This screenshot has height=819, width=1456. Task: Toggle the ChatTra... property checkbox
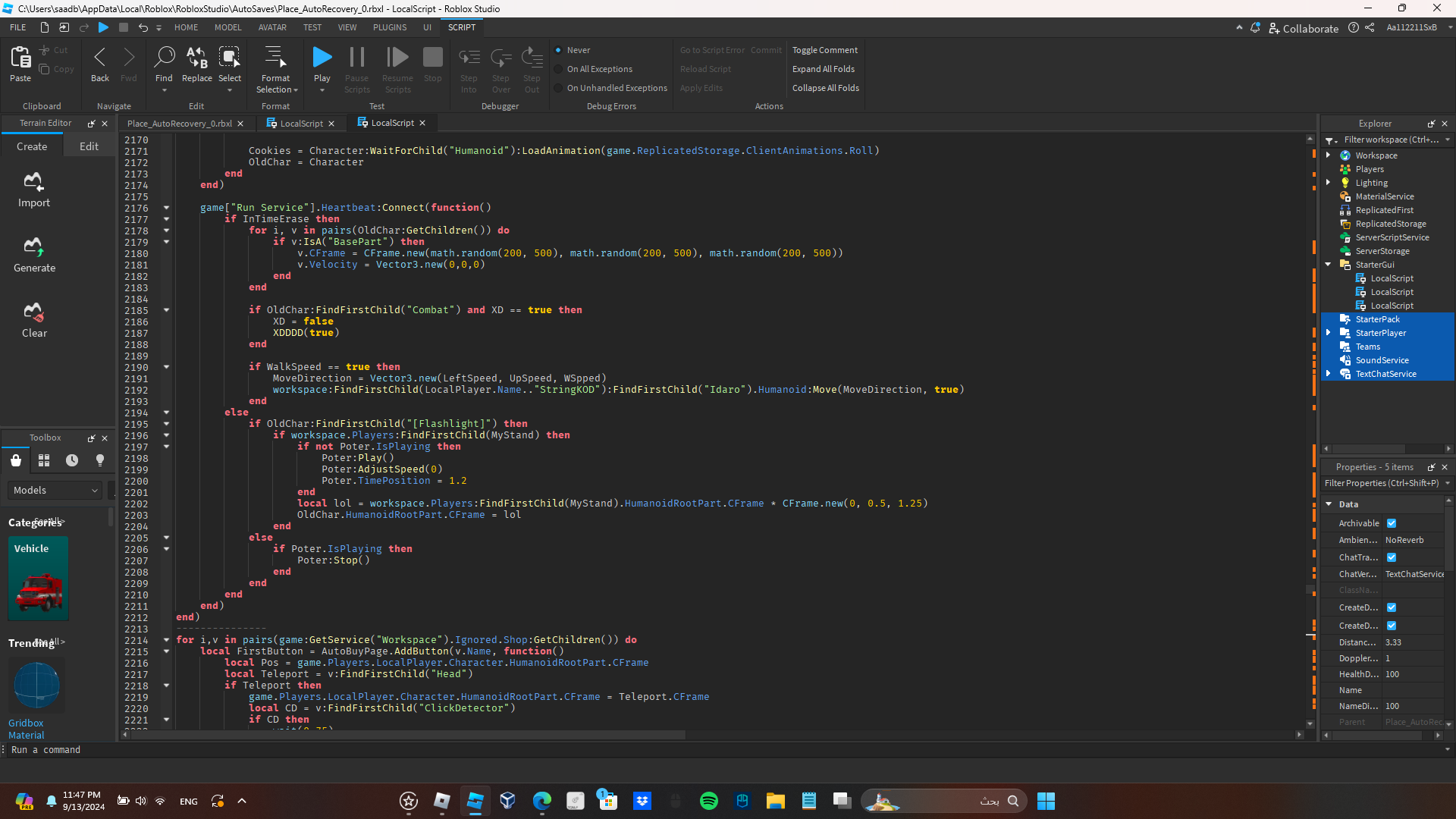coord(1392,557)
